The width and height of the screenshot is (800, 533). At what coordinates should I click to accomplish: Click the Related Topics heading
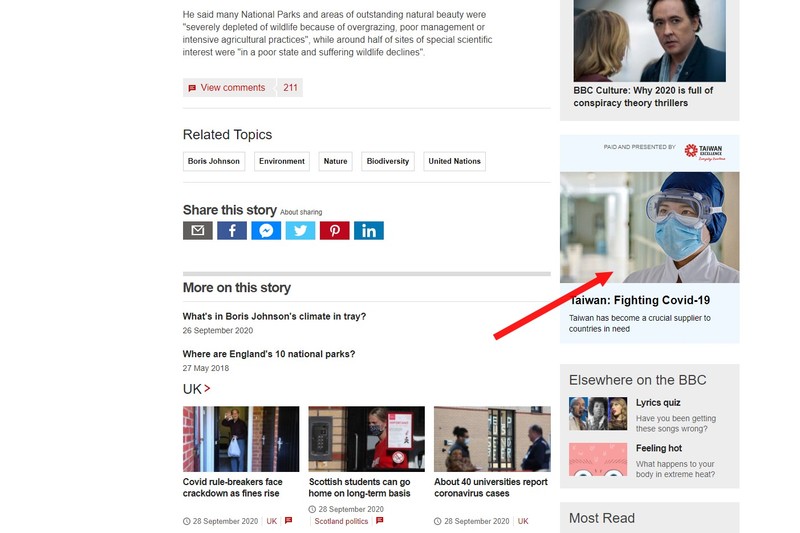pos(228,135)
